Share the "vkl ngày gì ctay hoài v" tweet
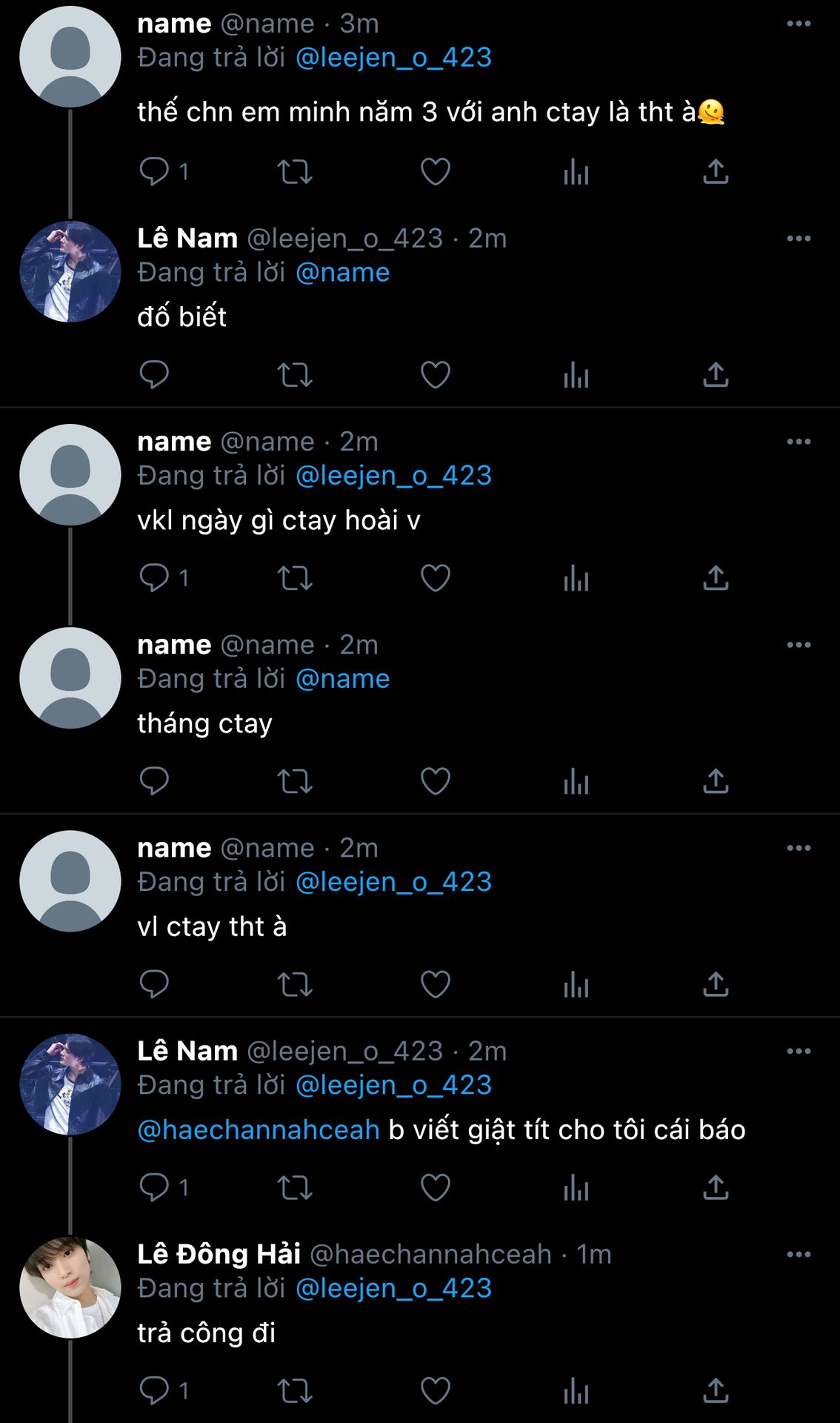The height and width of the screenshot is (1423, 840). coord(716,578)
